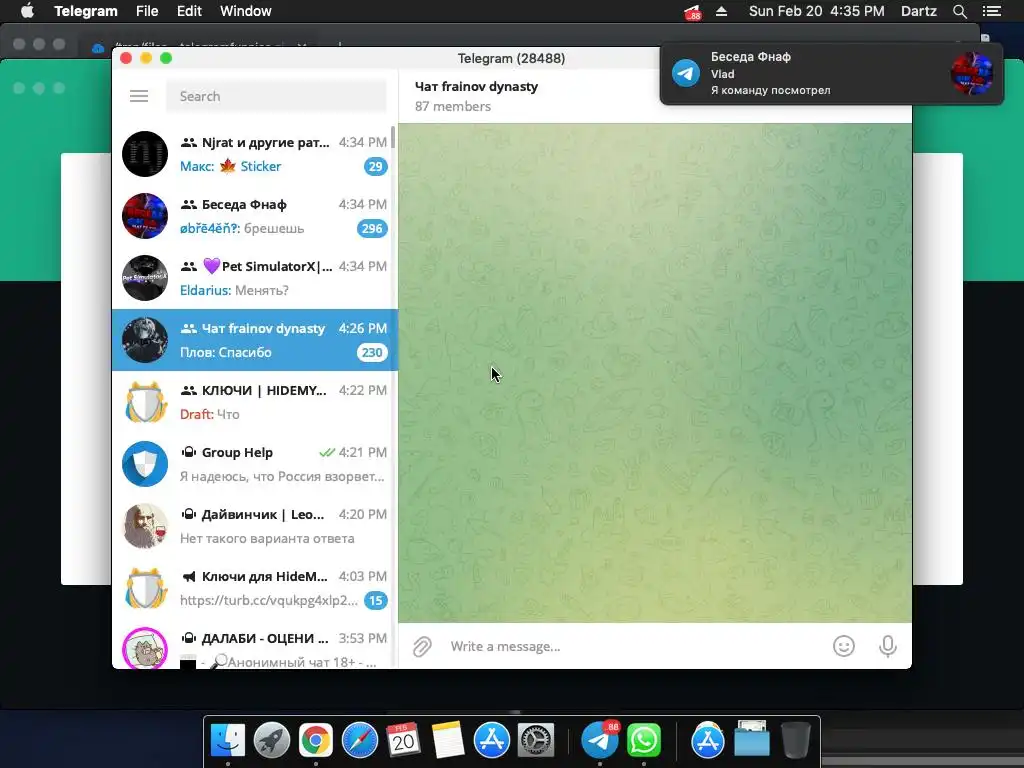Viewport: 1024px width, 768px height.
Task: Open the Беседа Фнаф notification banner
Action: [x=831, y=74]
